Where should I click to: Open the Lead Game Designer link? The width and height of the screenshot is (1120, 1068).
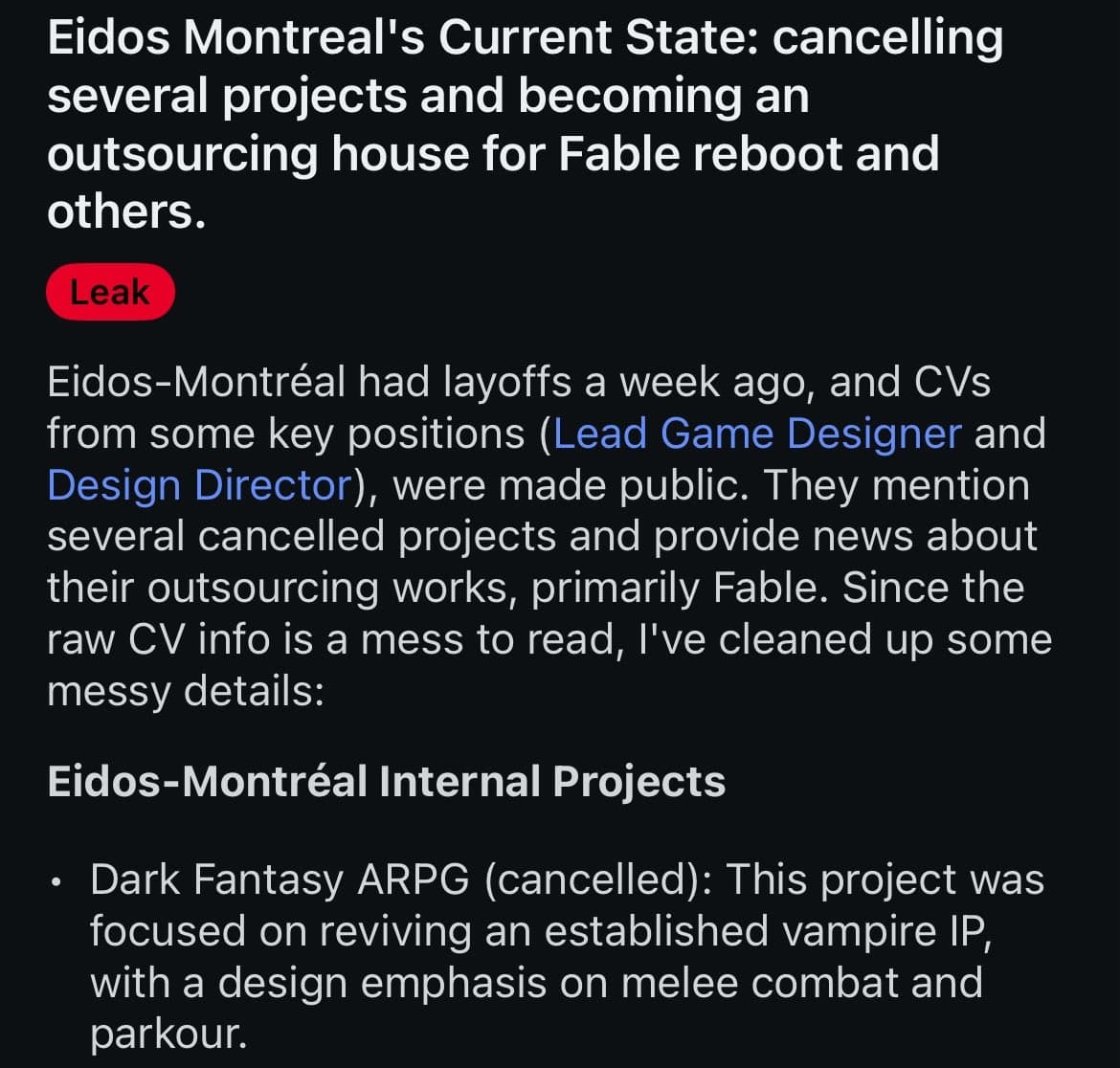[756, 434]
